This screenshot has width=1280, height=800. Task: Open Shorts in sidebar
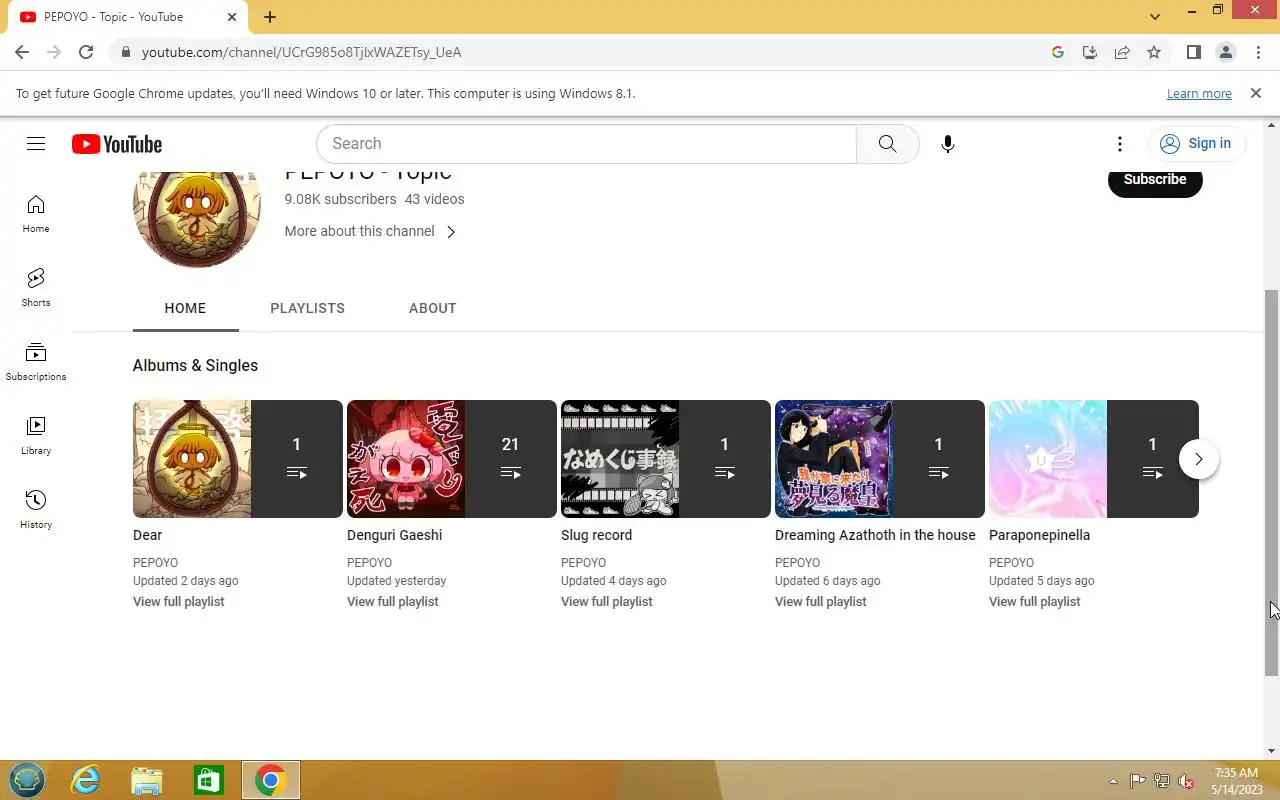[36, 288]
